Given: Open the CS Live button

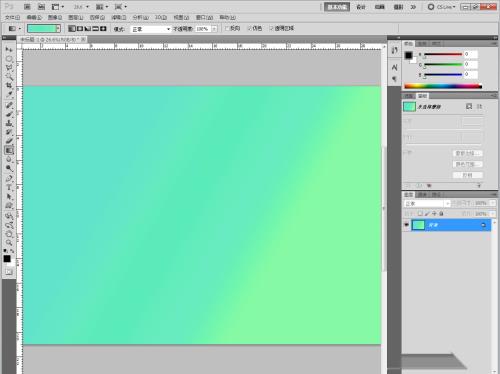Looking at the screenshot, I should point(442,7).
